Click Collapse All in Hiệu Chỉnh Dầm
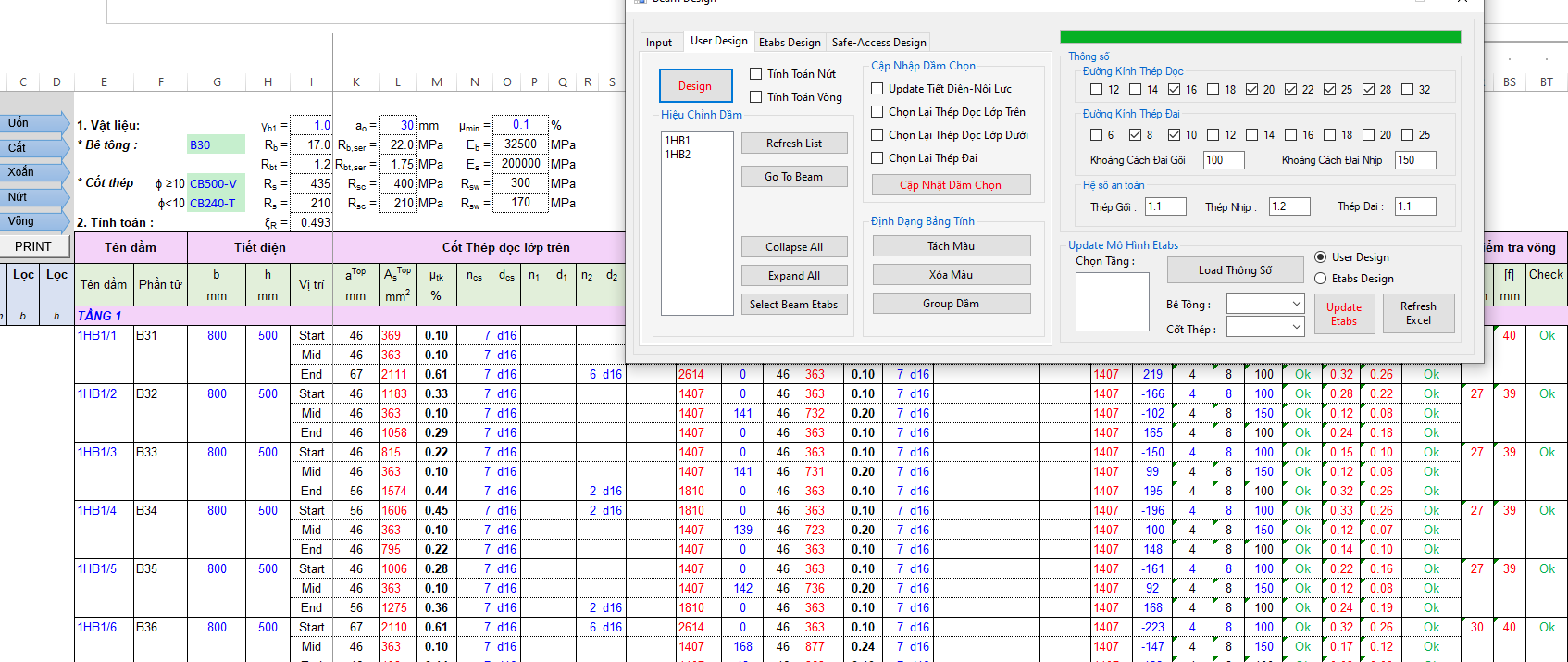This screenshot has width=1568, height=662. (794, 247)
